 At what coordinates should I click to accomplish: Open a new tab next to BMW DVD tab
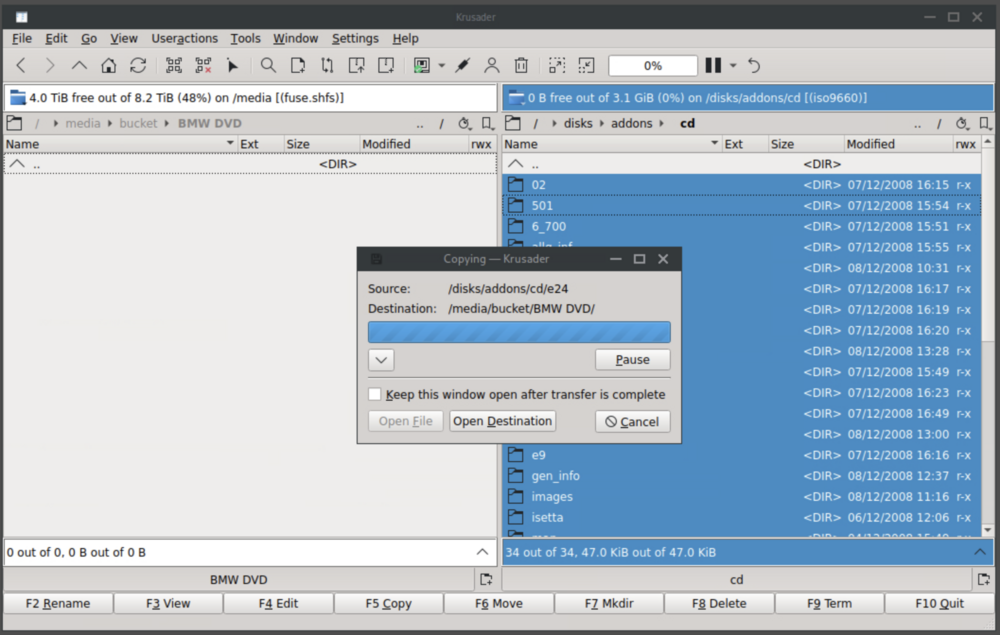coord(487,579)
